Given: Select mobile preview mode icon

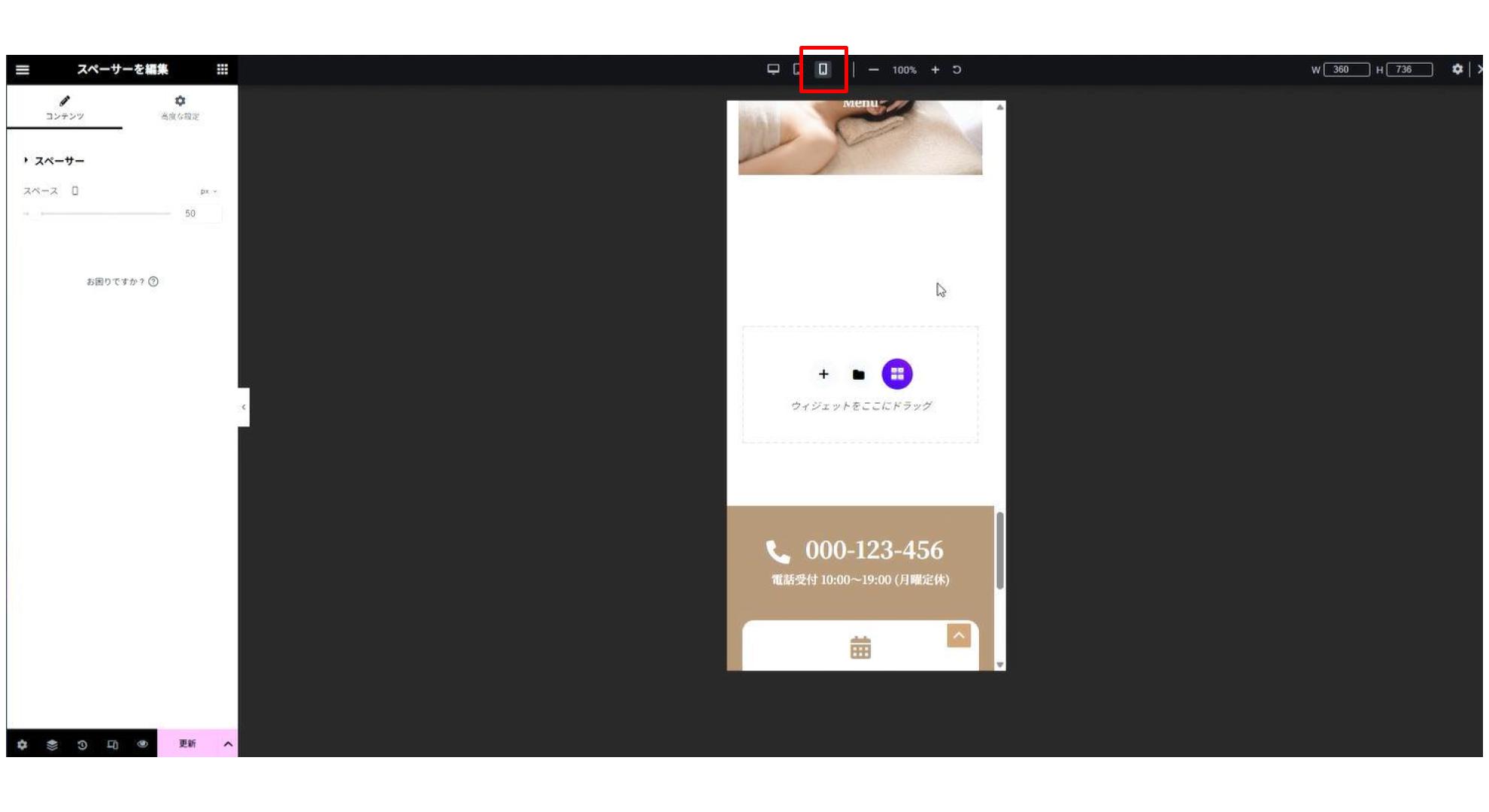Looking at the screenshot, I should click(x=823, y=69).
